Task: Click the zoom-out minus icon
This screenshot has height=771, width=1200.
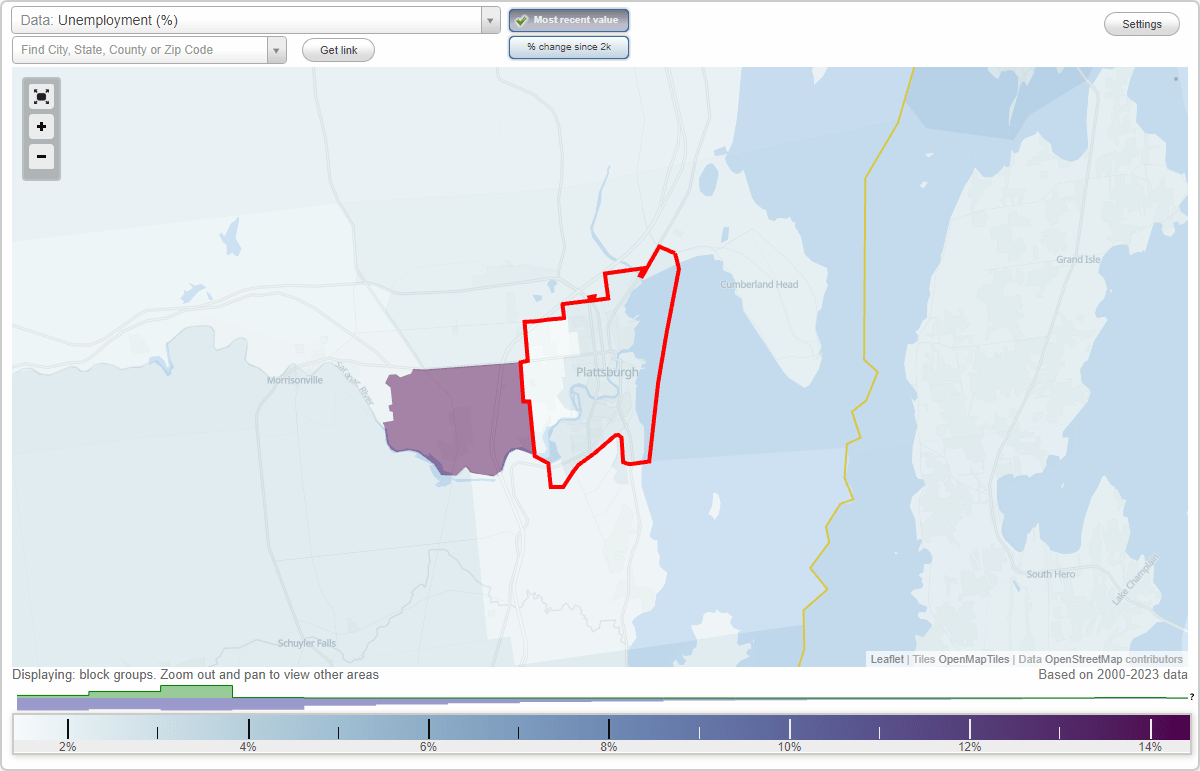Action: tap(41, 157)
